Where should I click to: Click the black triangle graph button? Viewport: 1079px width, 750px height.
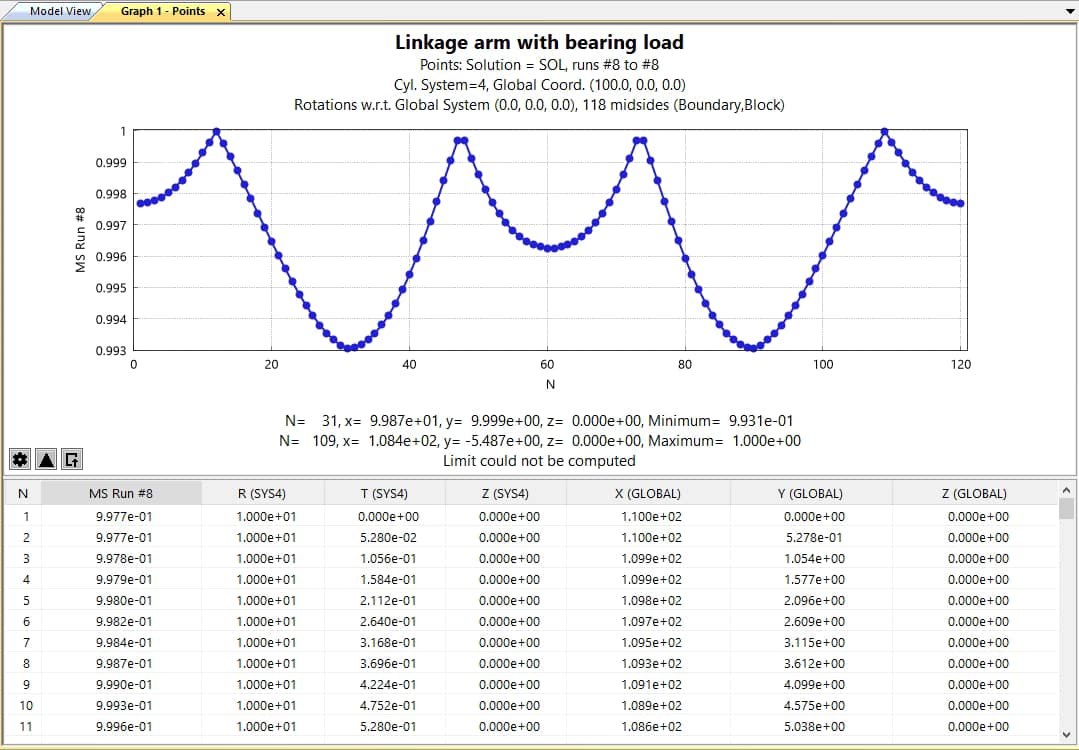[46, 460]
